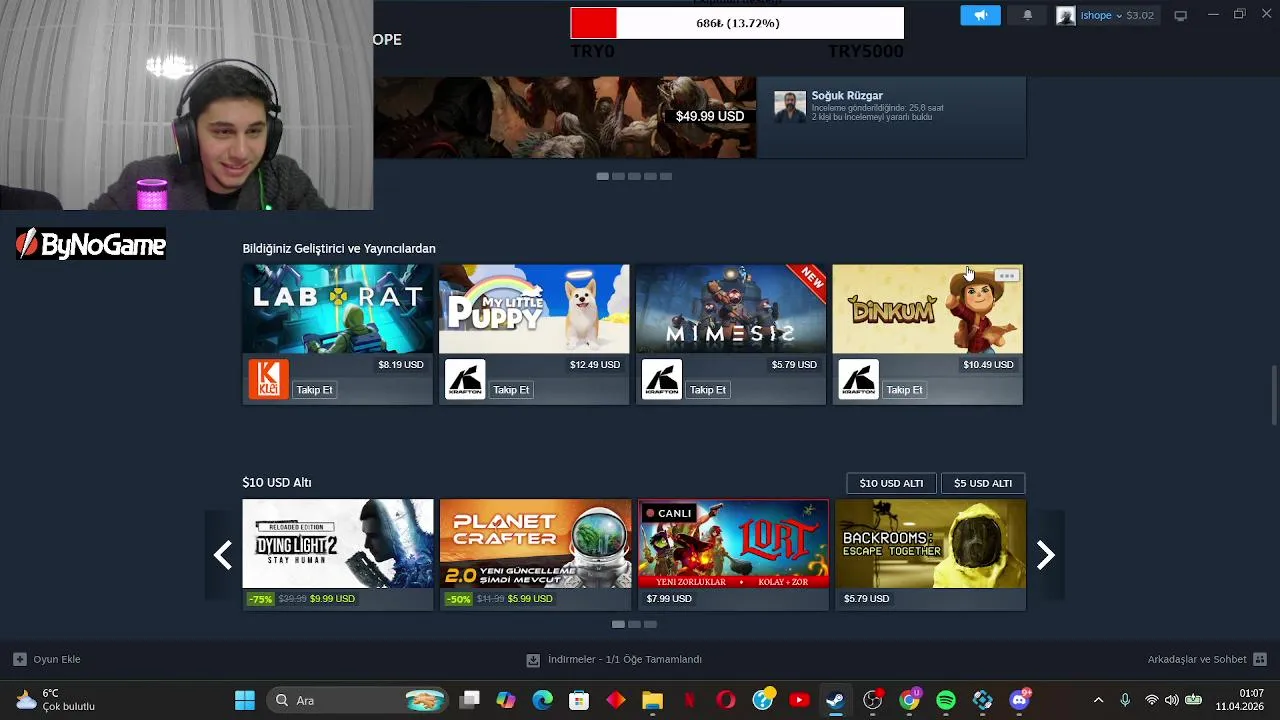1280x720 pixels.
Task: Click Krafton logo under My Little Puppy
Action: [465, 379]
